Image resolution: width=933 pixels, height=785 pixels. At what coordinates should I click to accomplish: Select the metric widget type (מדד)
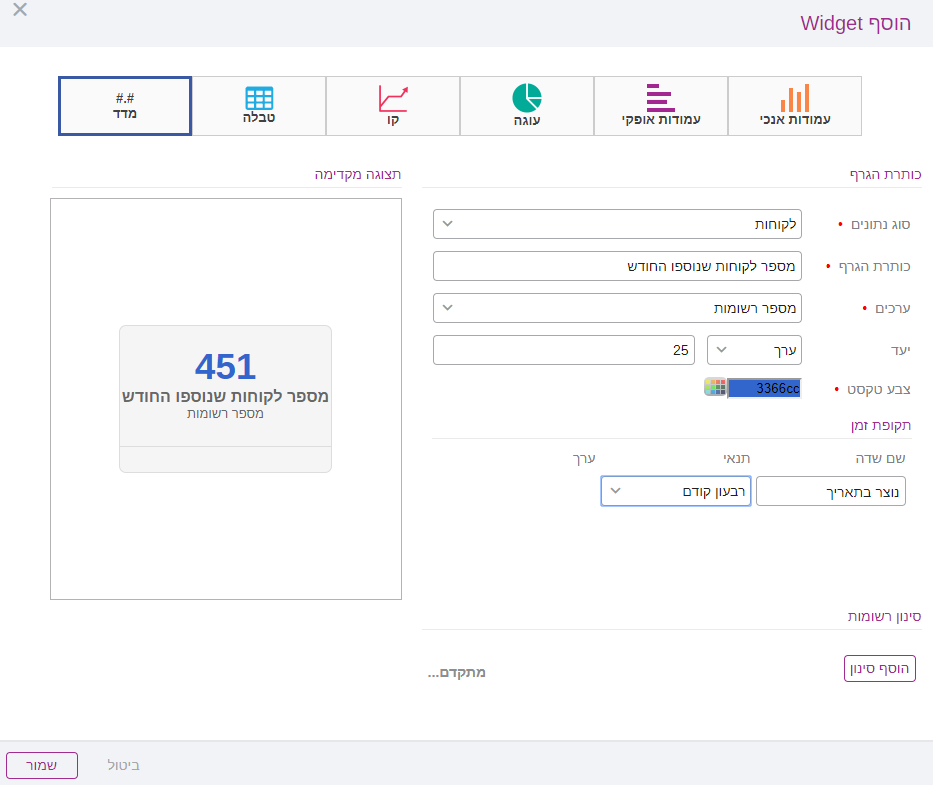click(x=125, y=106)
